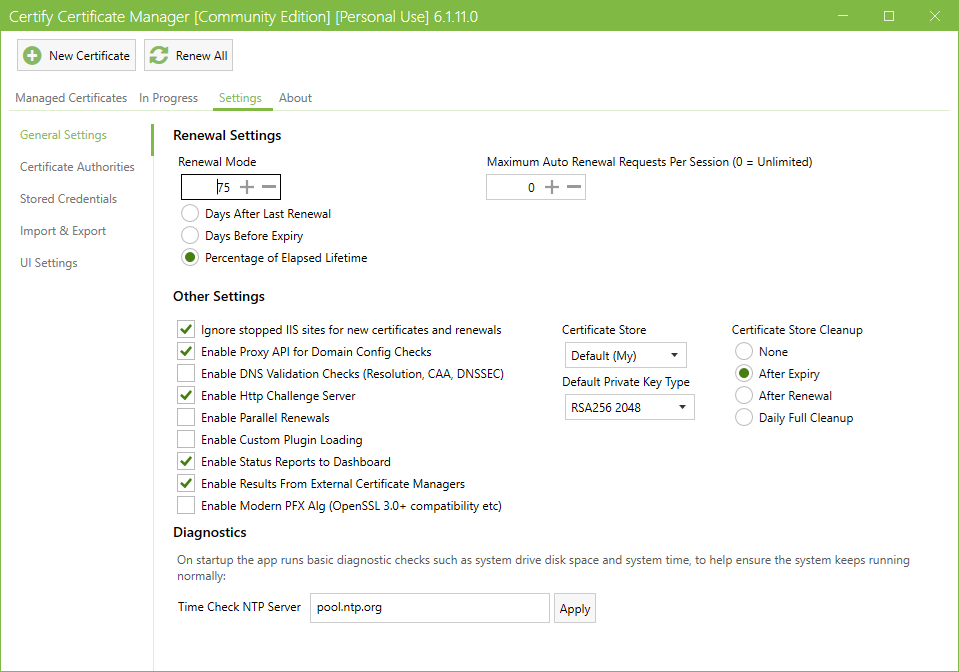
Task: Enable Modern PFX Alg checkbox
Action: [x=186, y=506]
